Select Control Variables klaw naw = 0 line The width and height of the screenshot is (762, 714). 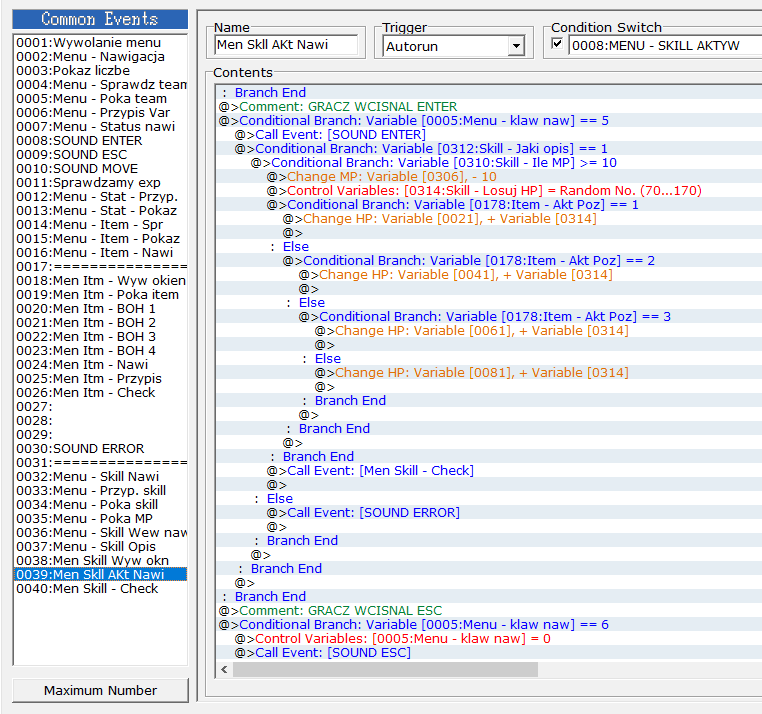pyautogui.click(x=489, y=639)
